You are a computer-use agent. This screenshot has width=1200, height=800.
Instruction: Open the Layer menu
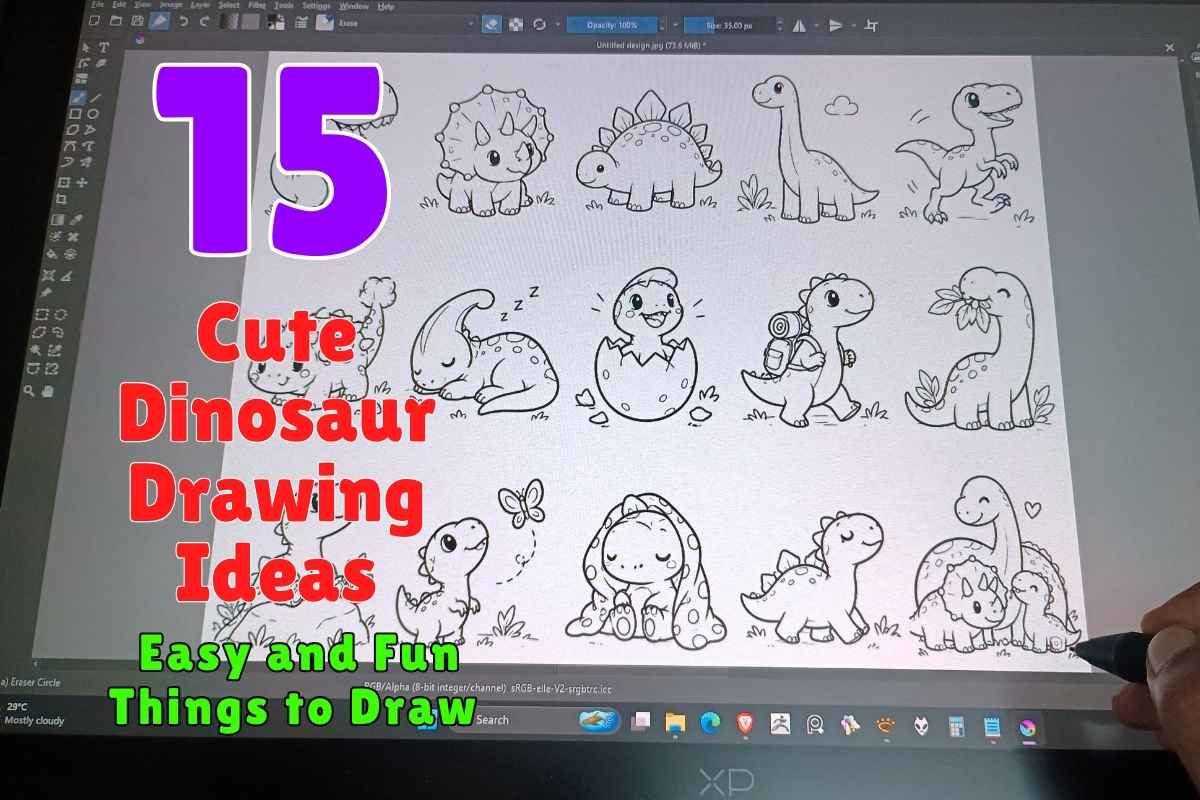click(x=200, y=5)
